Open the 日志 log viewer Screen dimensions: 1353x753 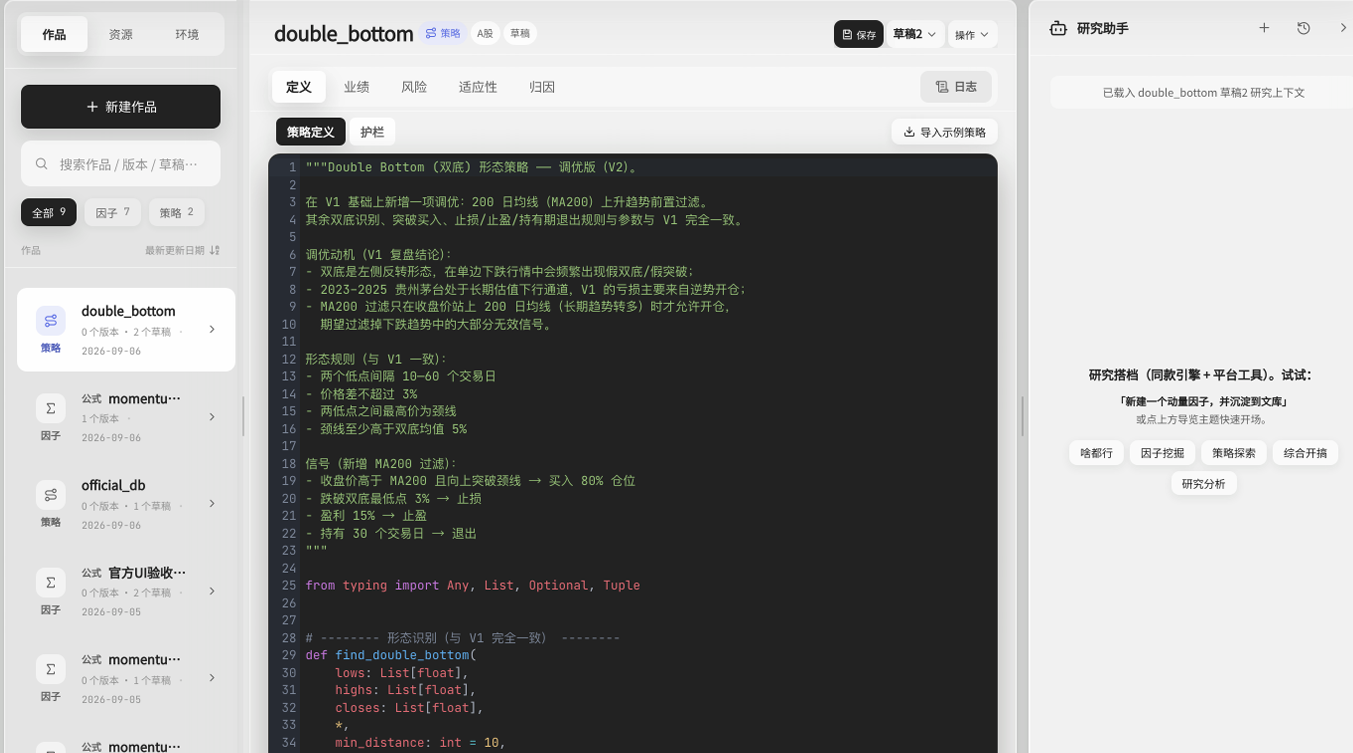(x=956, y=87)
